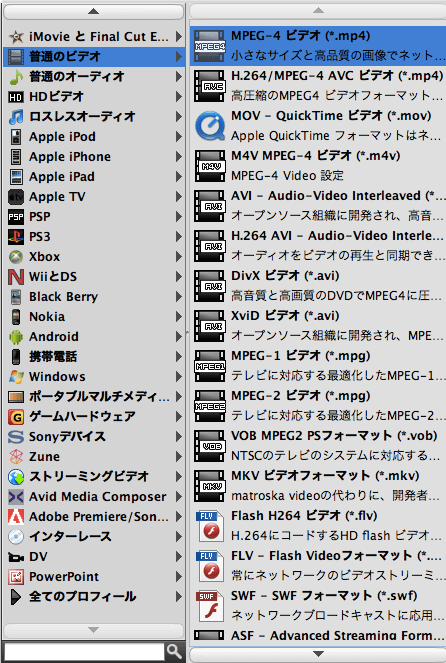446x663 pixels.
Task: Select the ゲームハードウェア category
Action: coord(94,416)
